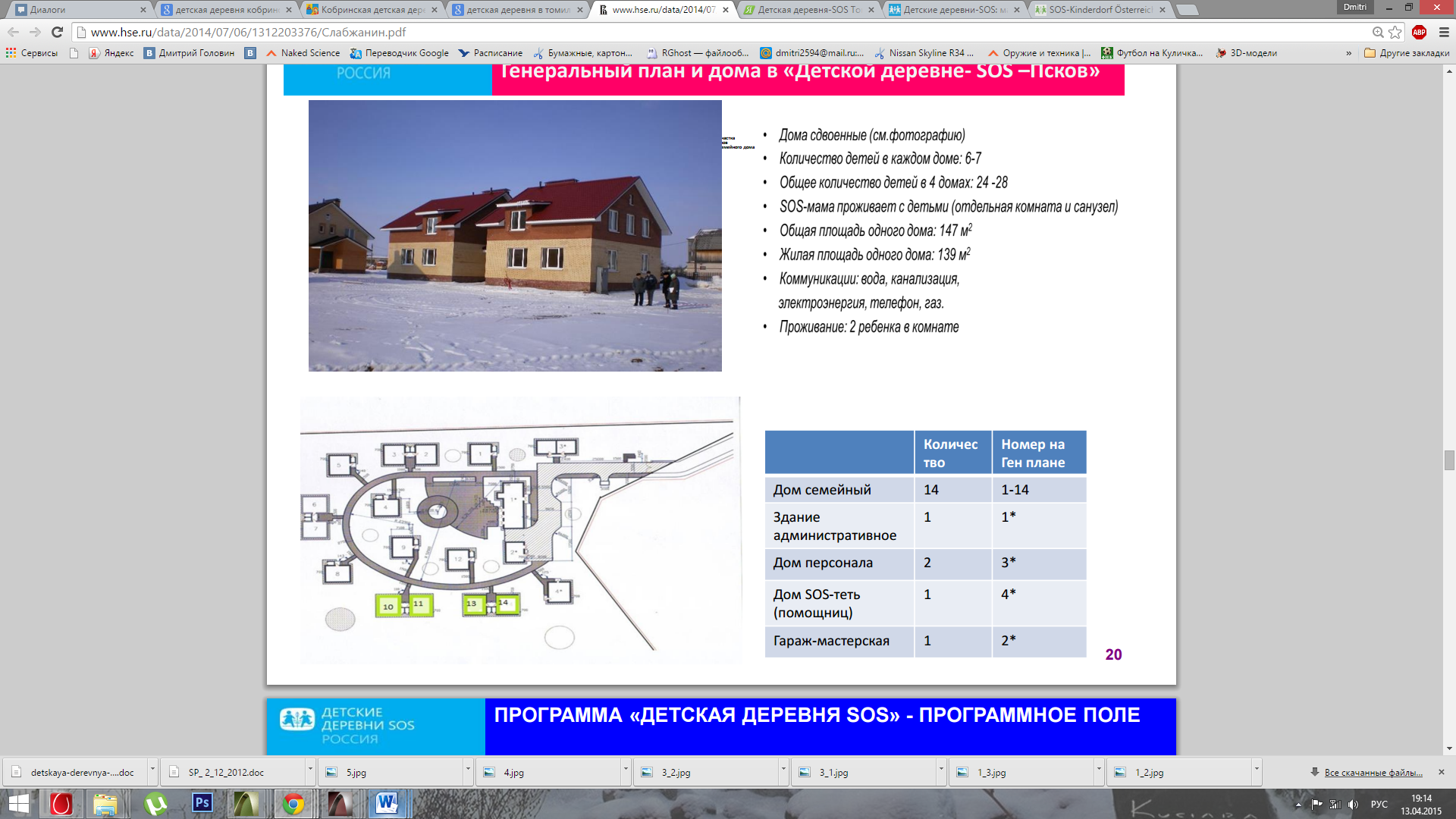Viewport: 1456px width, 819px height.
Task: Click the village general plan drawing
Action: (x=520, y=531)
